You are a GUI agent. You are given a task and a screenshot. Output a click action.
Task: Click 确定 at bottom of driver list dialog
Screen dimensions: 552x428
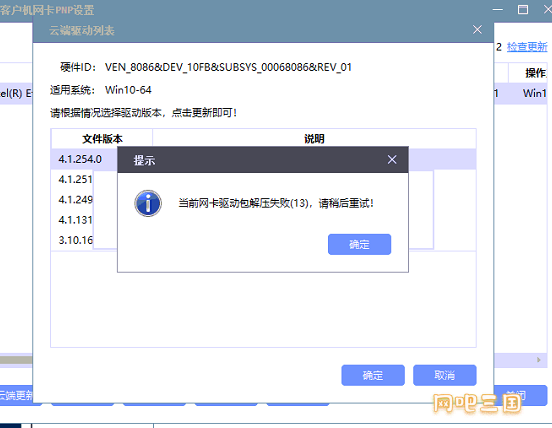(373, 375)
